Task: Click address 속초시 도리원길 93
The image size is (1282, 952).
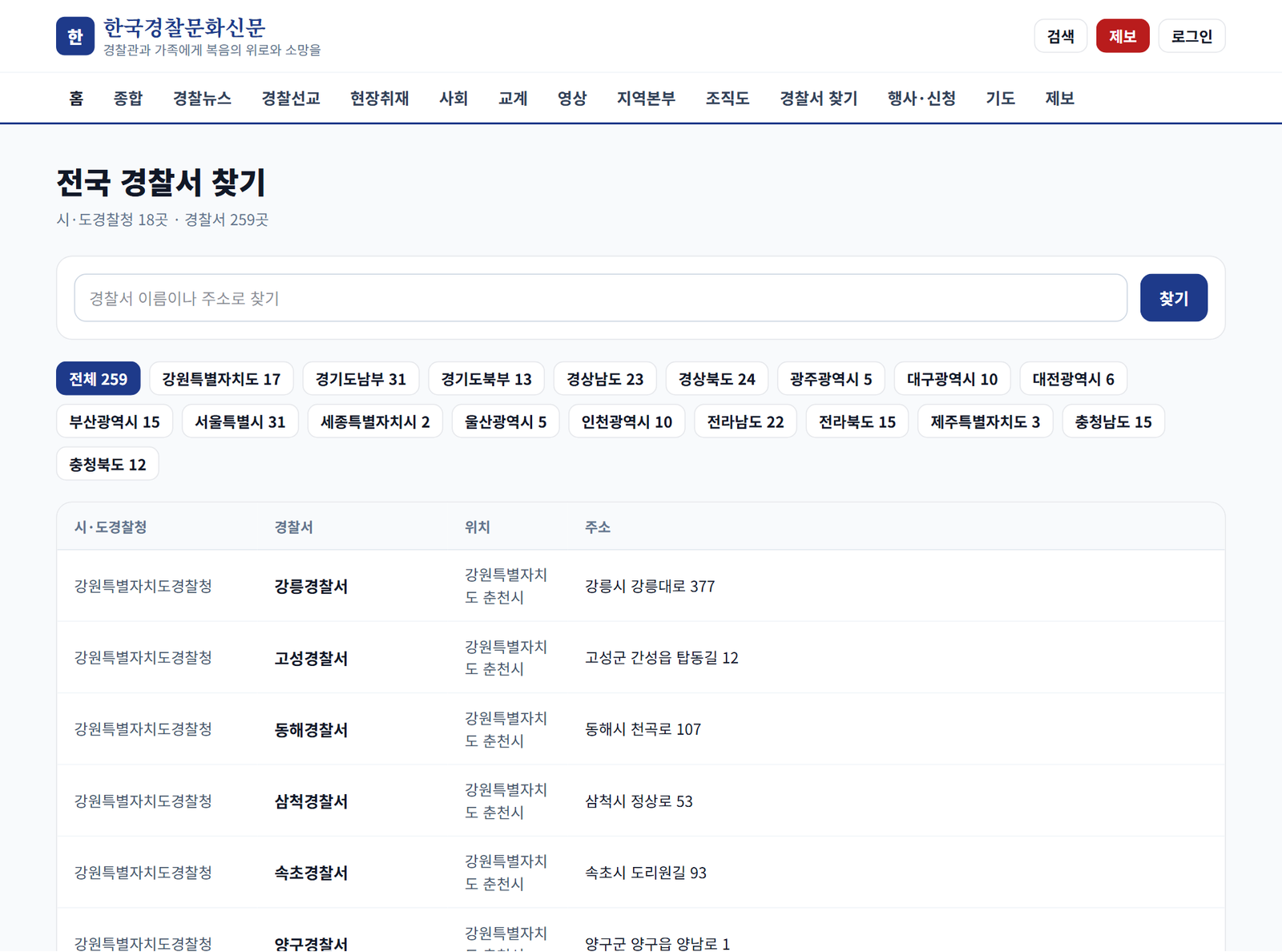Action: (x=646, y=873)
